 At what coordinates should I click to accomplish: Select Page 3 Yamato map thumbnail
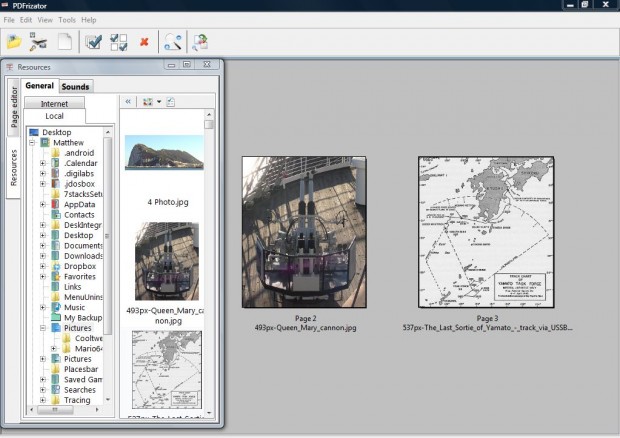point(487,229)
